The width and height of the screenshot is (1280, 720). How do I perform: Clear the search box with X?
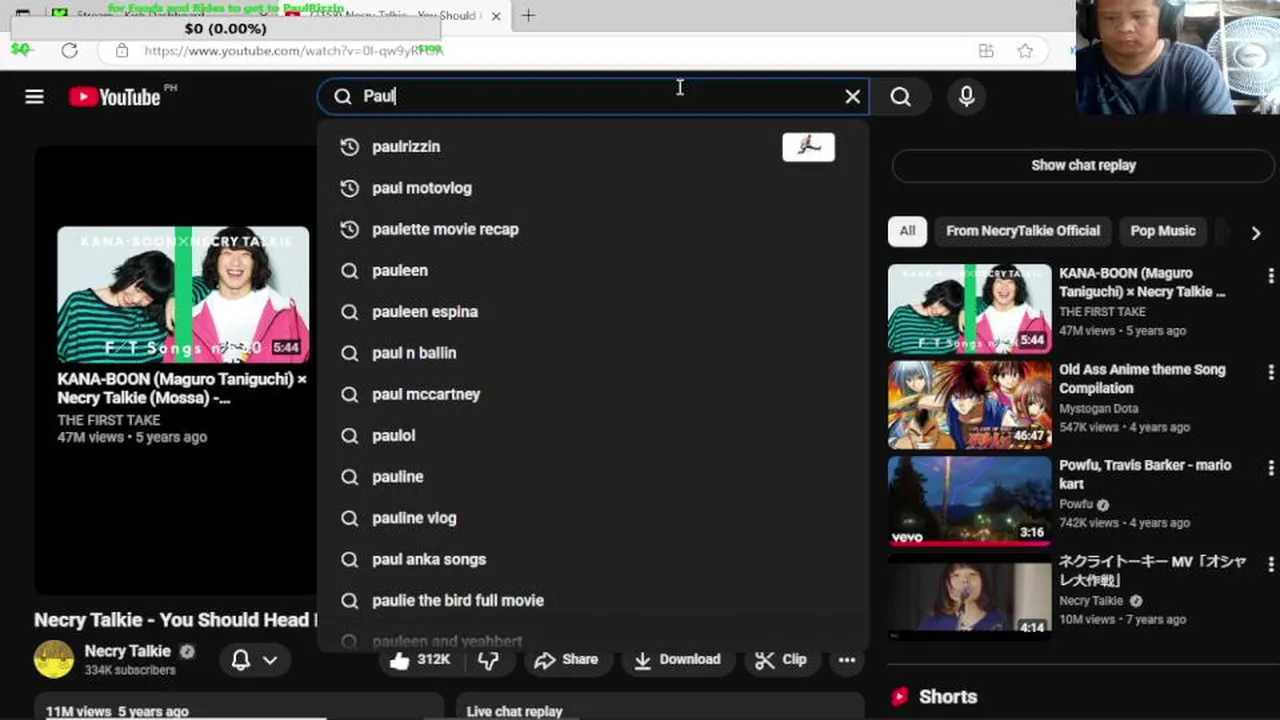pos(852,96)
